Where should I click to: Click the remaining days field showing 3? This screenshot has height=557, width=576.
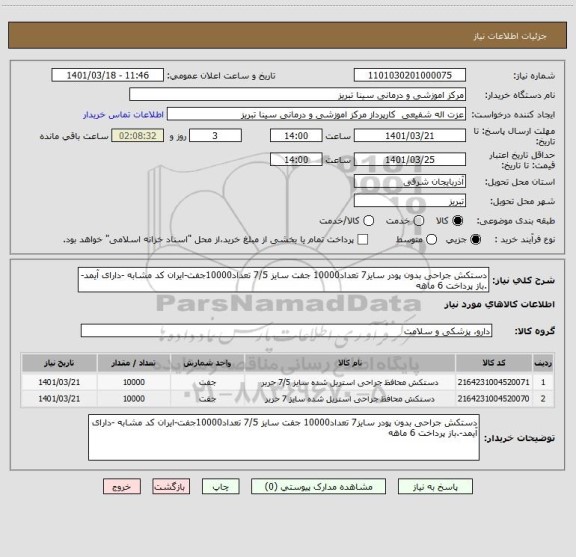click(215, 136)
